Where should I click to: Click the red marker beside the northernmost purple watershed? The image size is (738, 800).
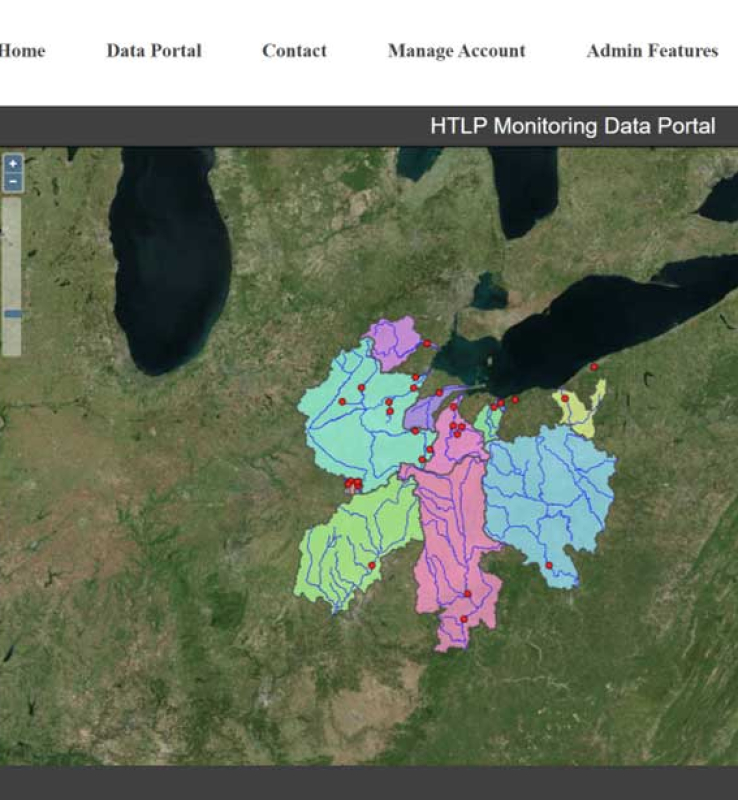(x=426, y=343)
